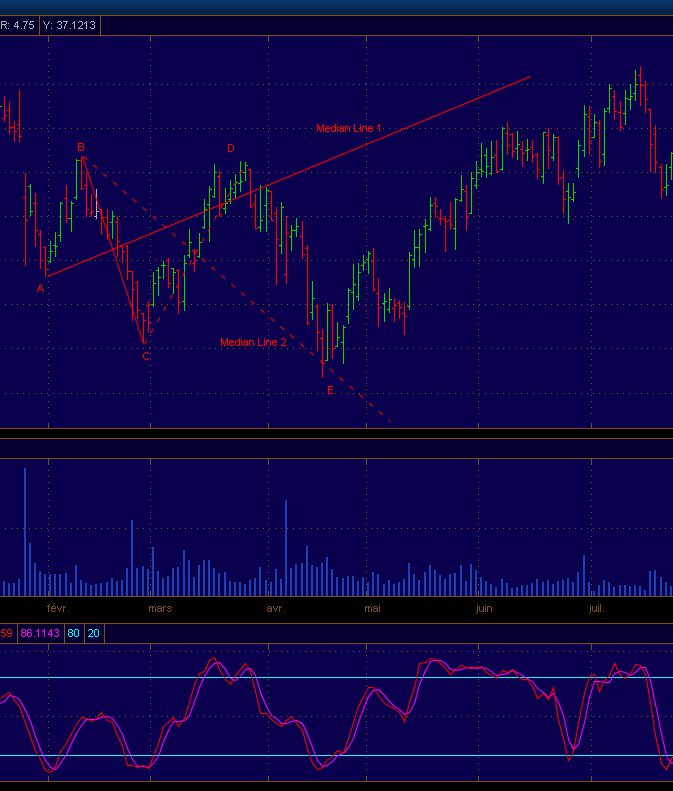The height and width of the screenshot is (791, 673).
Task: Click the stochastic value 86.1143
Action: tap(40, 633)
